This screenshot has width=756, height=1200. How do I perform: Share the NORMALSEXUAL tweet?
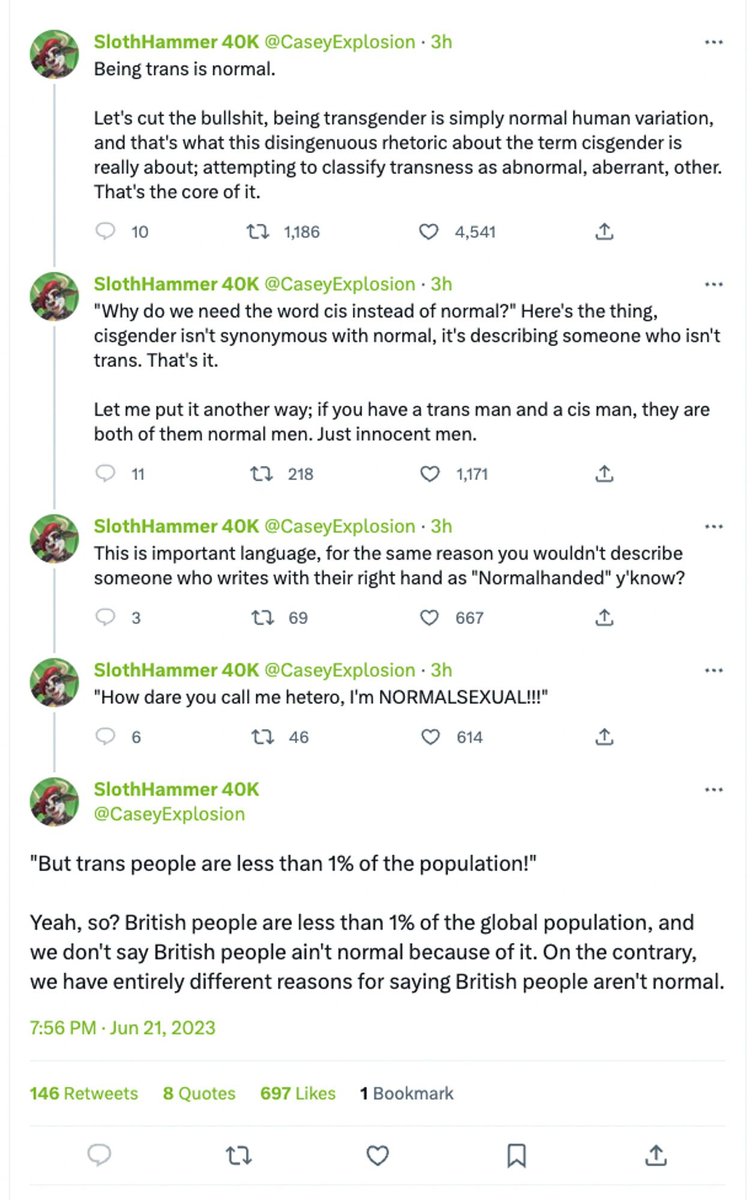tap(604, 737)
